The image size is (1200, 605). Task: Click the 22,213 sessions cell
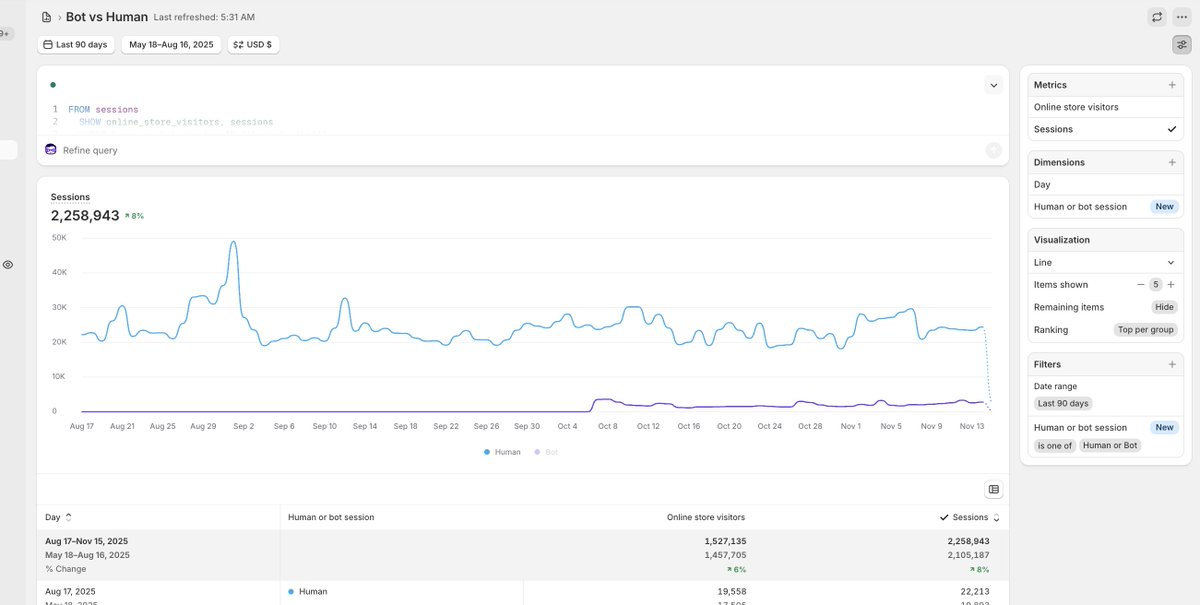point(973,591)
